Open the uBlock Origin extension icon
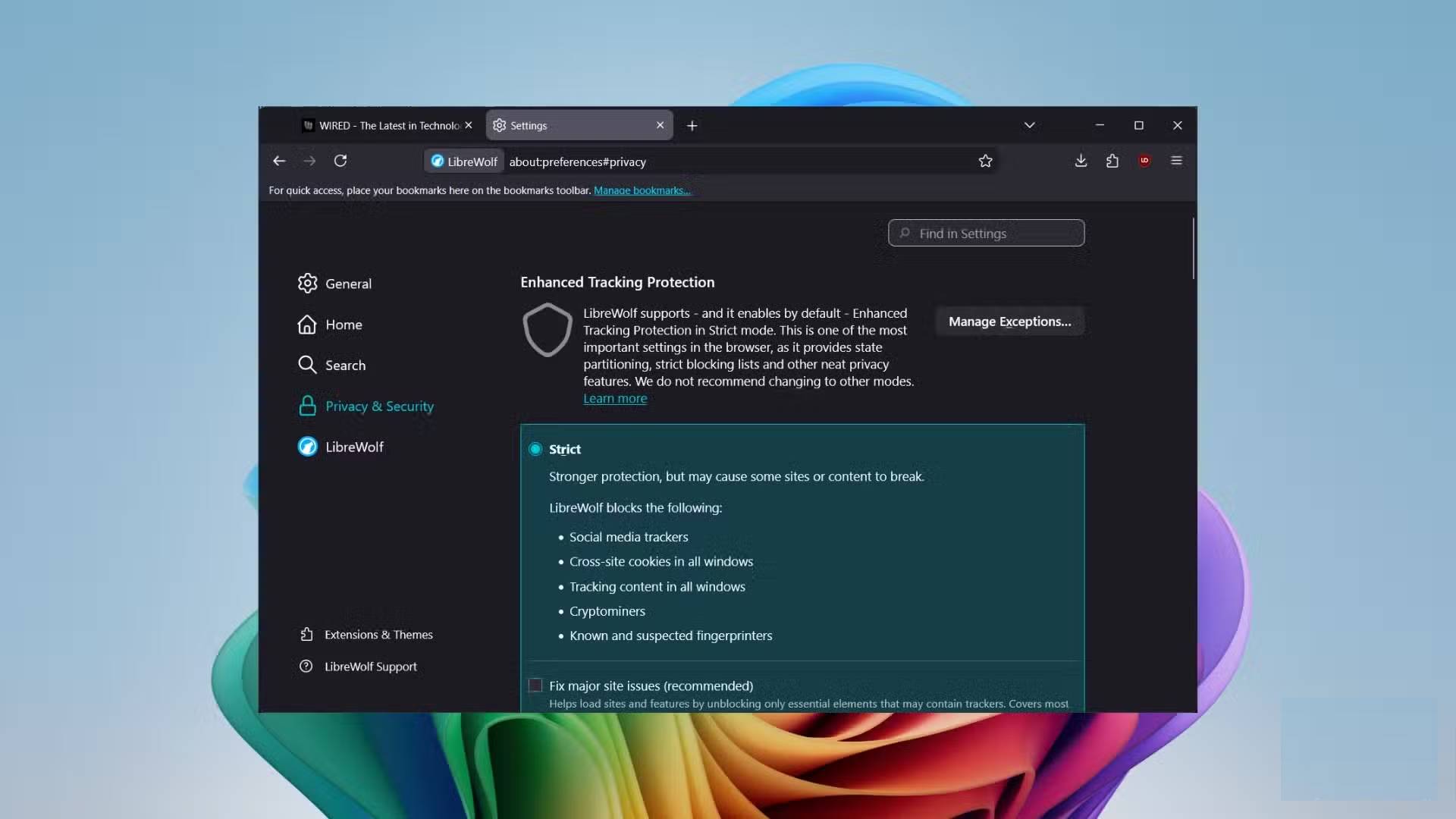The width and height of the screenshot is (1456, 819). tap(1144, 161)
